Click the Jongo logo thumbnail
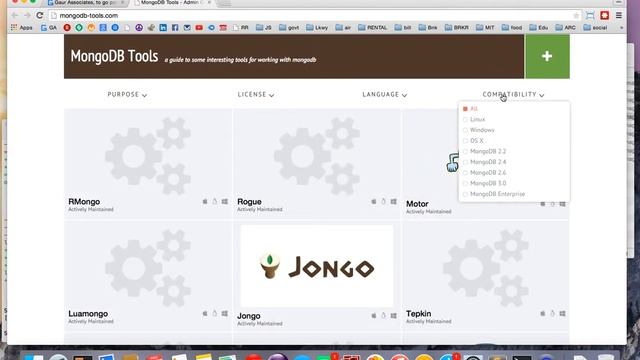640x360 pixels. click(317, 266)
